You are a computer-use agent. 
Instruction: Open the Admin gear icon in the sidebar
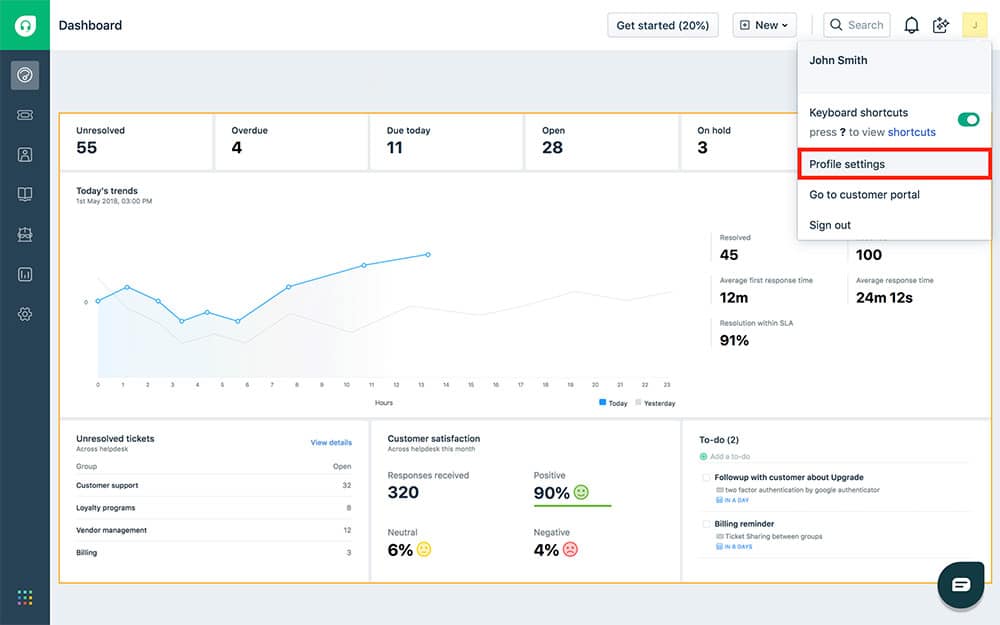25,314
